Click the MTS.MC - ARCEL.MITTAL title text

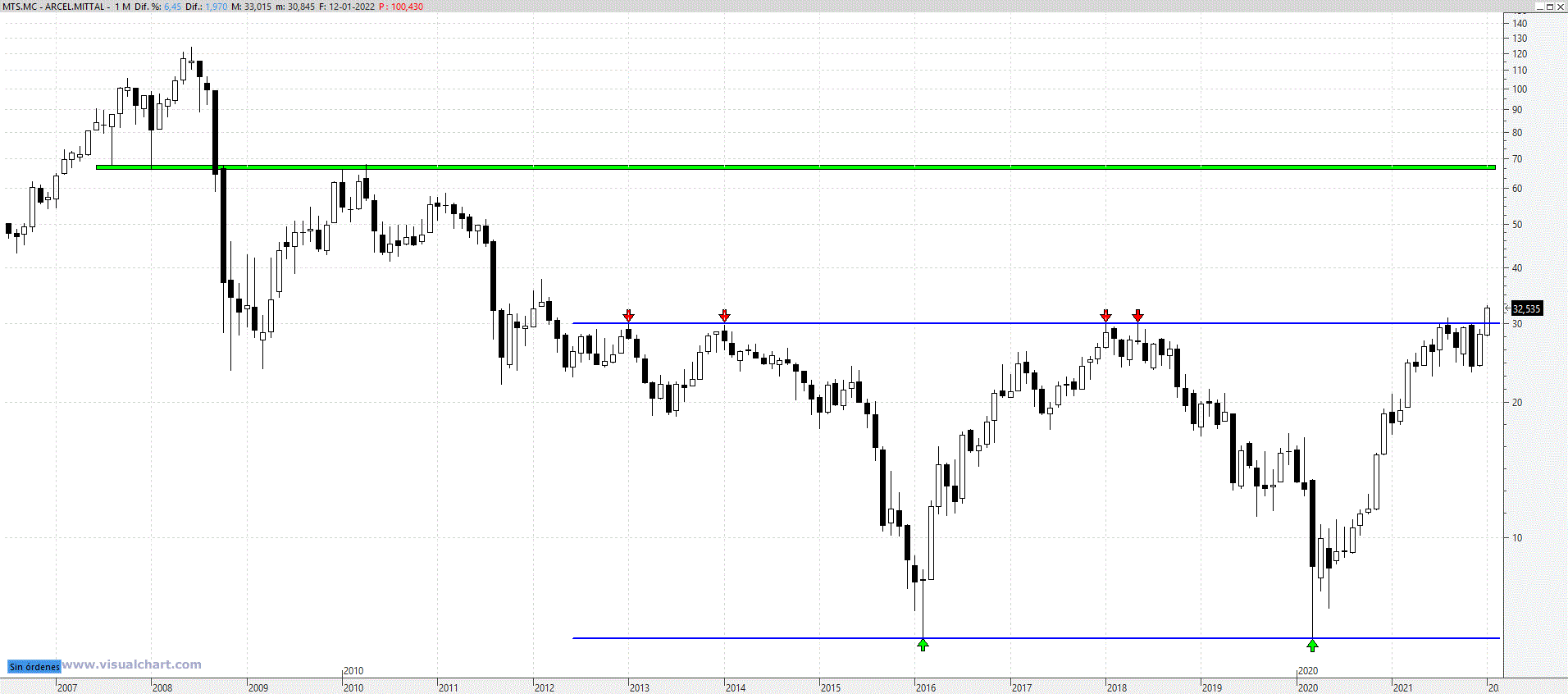(x=54, y=7)
